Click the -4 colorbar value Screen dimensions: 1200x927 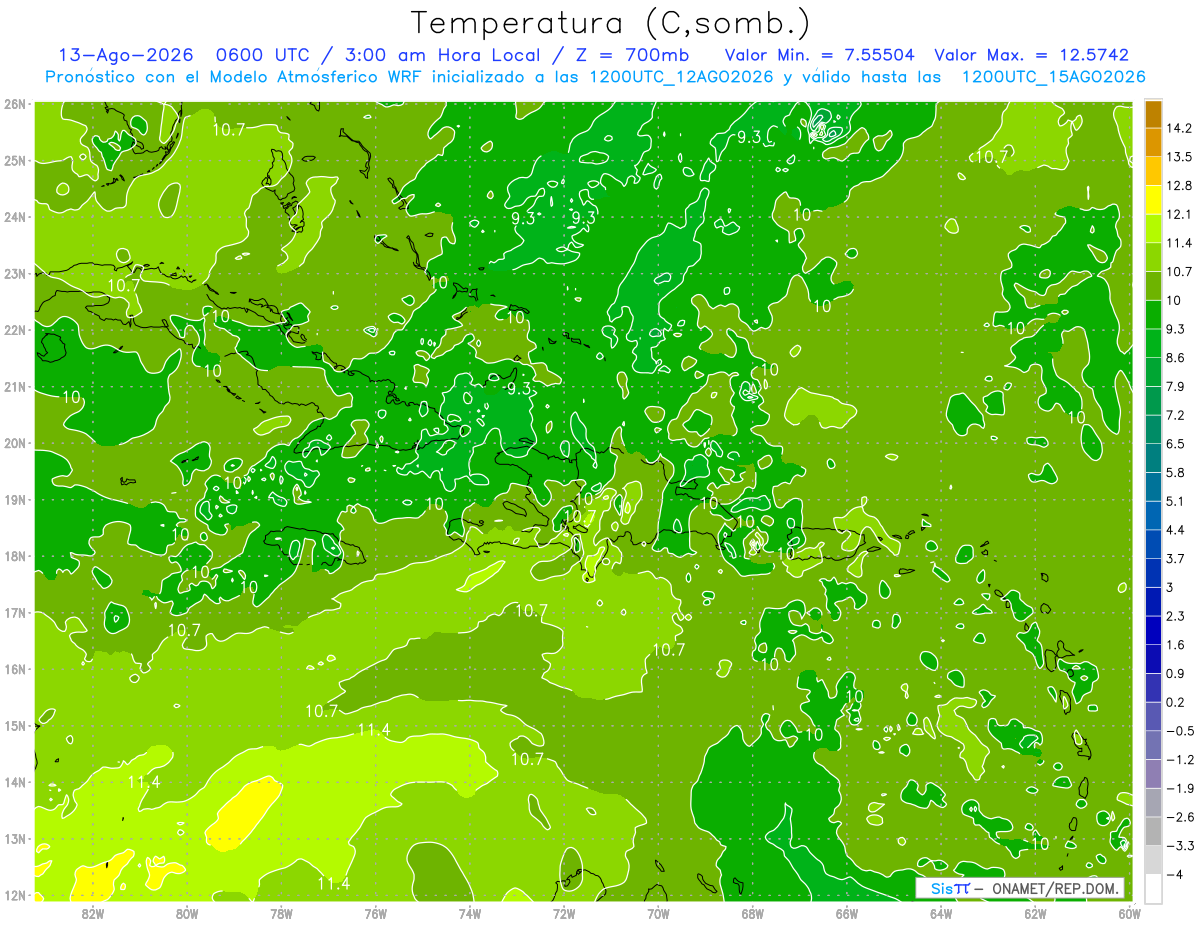(x=1175, y=874)
